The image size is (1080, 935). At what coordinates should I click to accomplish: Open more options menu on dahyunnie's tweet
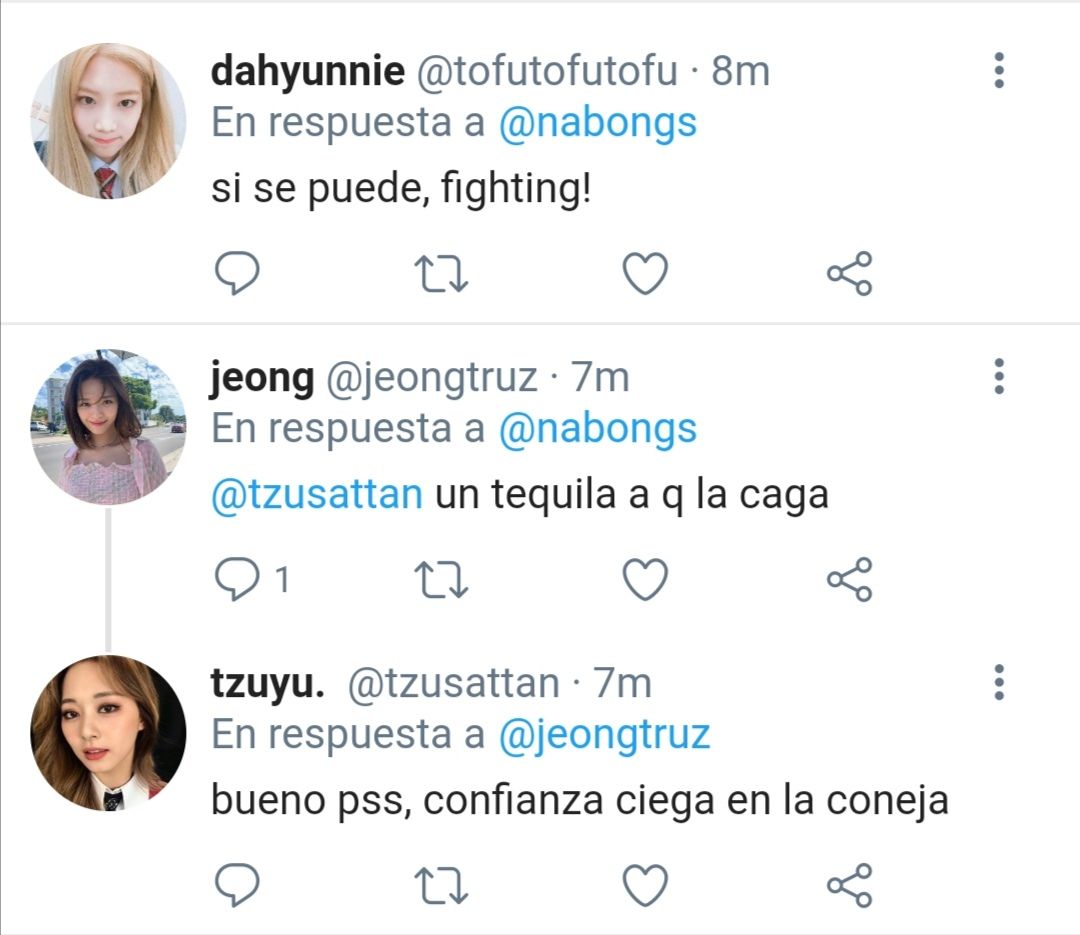(999, 70)
